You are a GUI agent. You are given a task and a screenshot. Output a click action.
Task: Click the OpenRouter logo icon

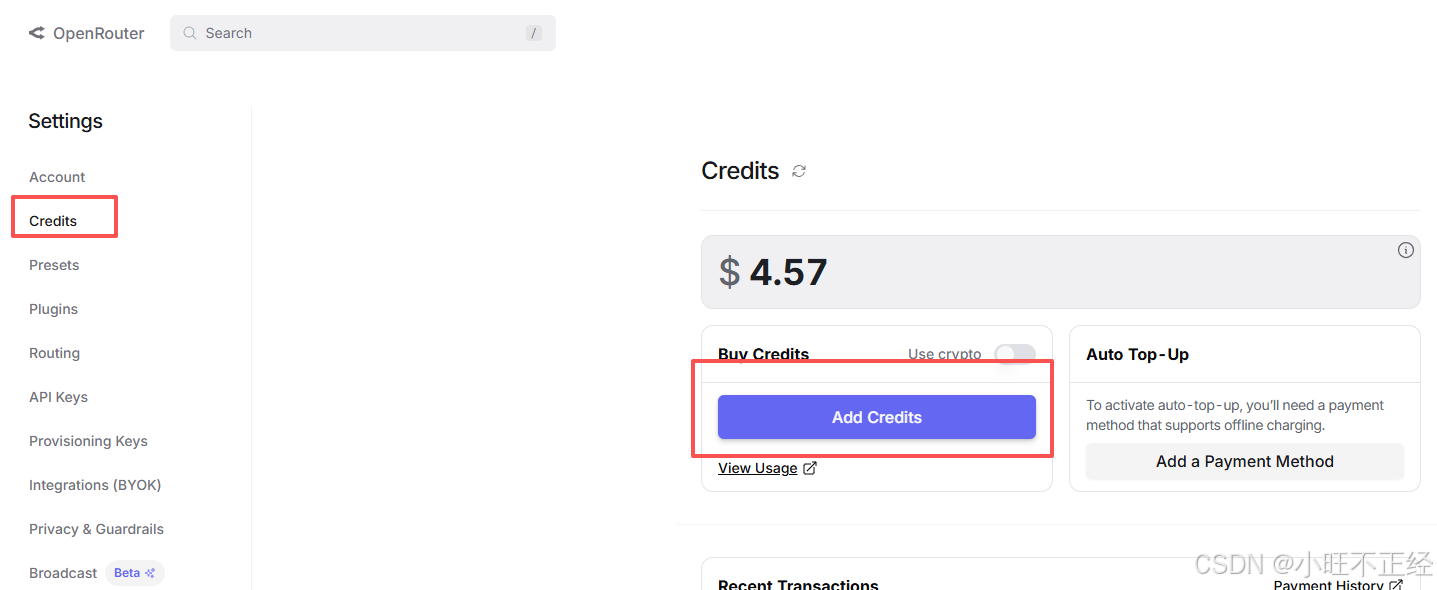[36, 33]
